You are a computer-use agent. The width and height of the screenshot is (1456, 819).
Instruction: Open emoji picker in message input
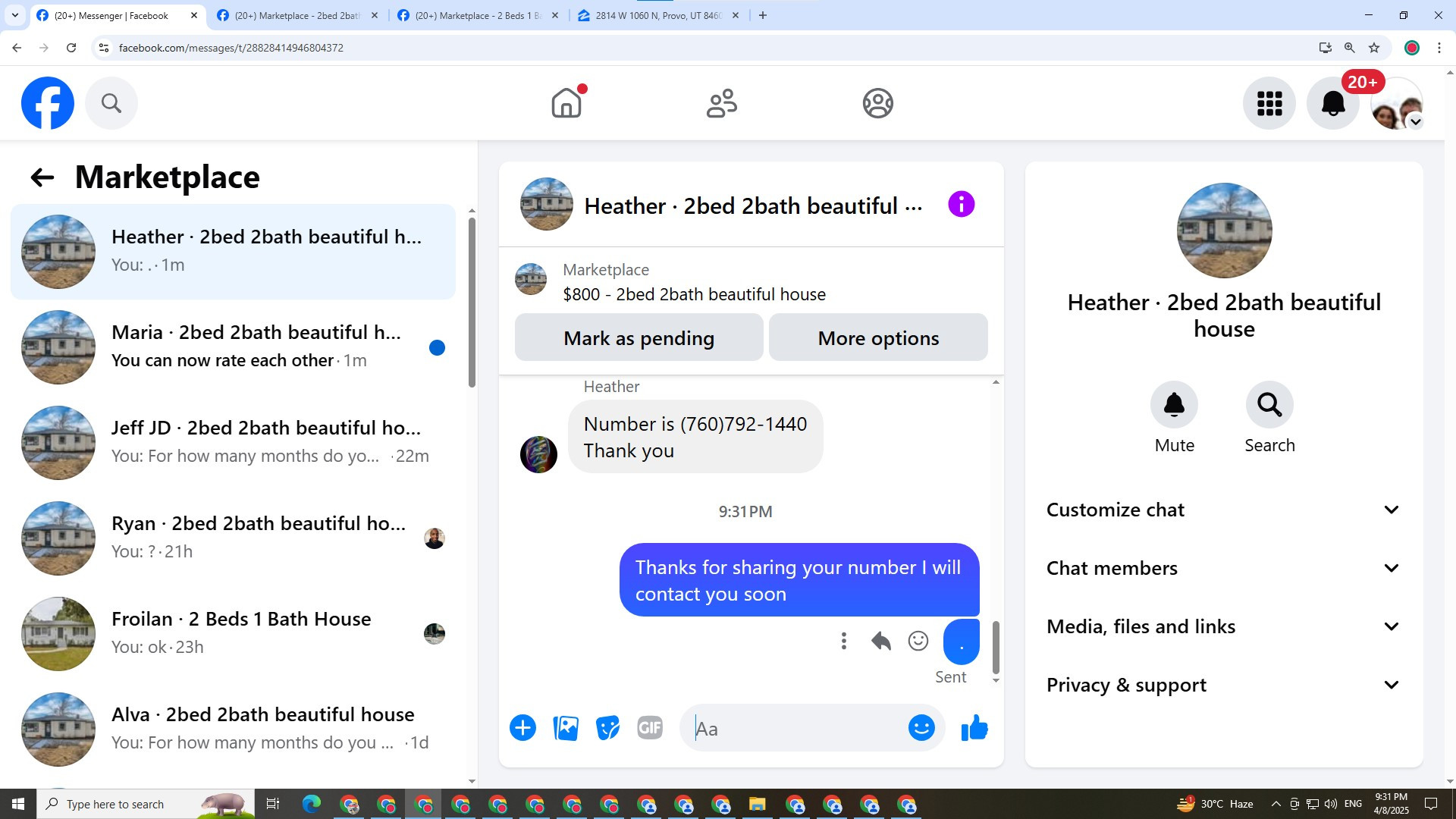point(921,729)
